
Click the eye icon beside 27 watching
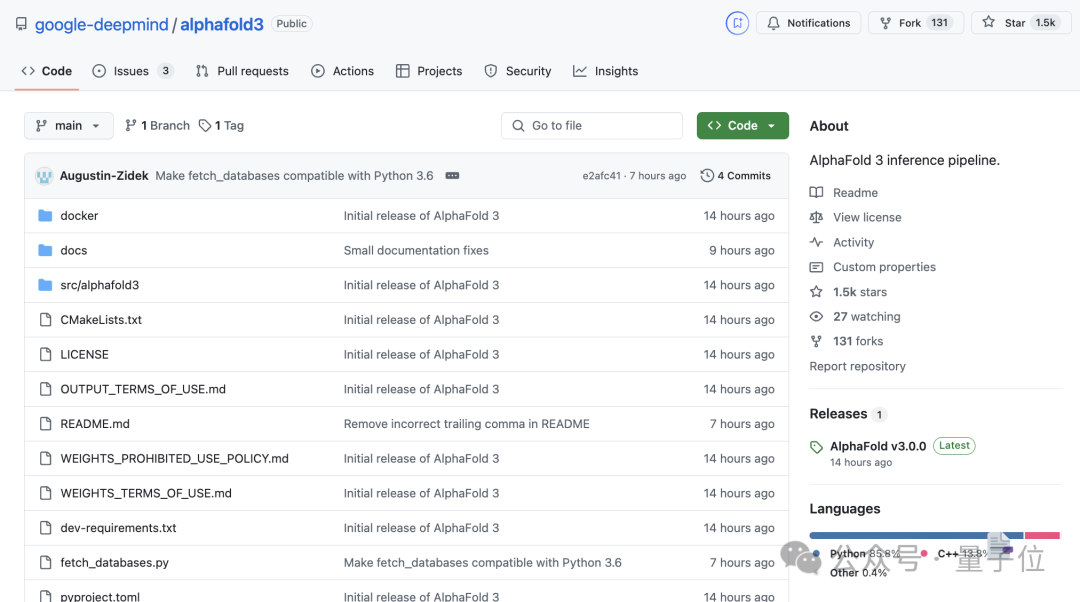(x=816, y=316)
